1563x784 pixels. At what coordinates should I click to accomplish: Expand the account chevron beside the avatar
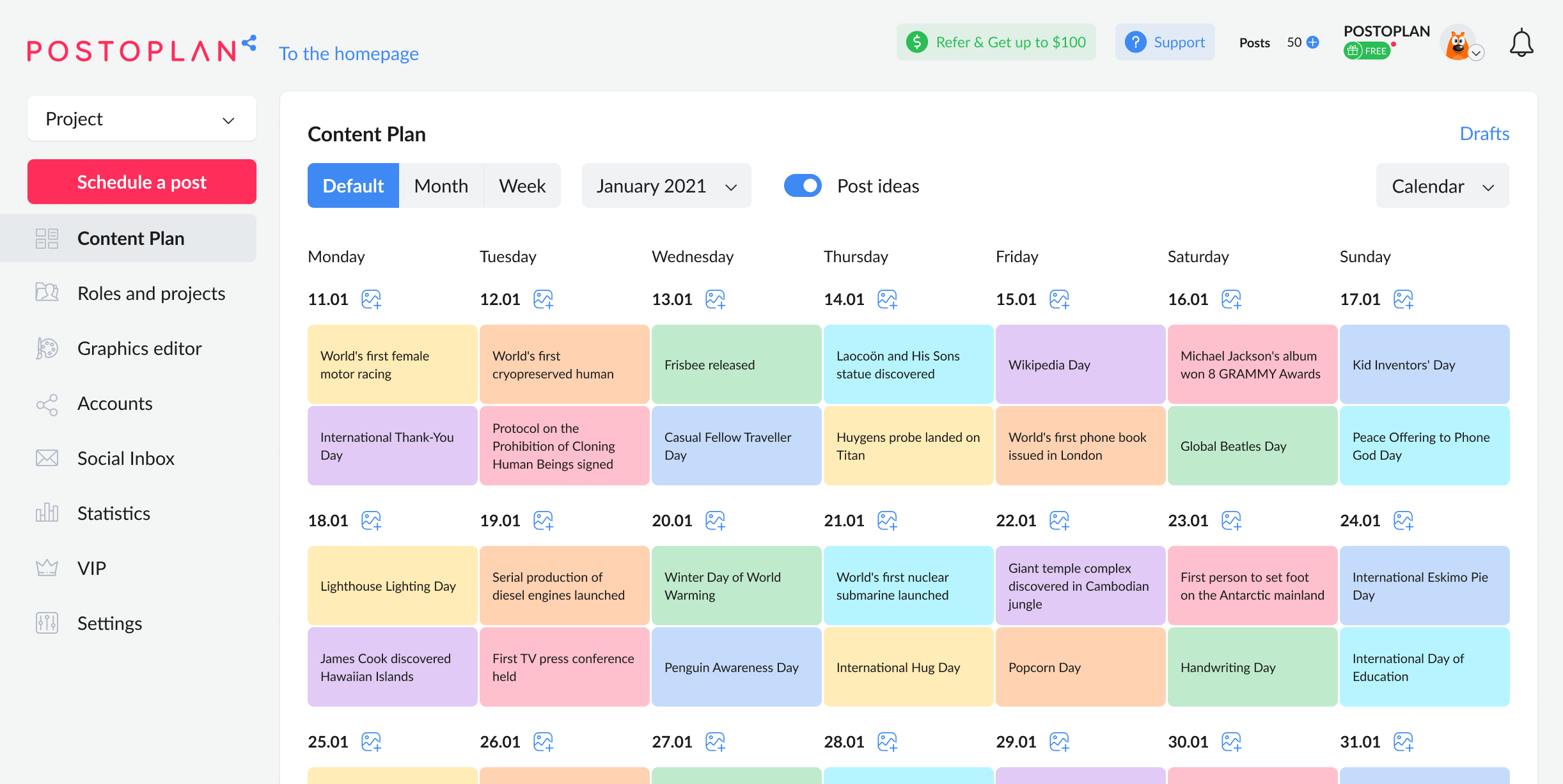[x=1476, y=54]
